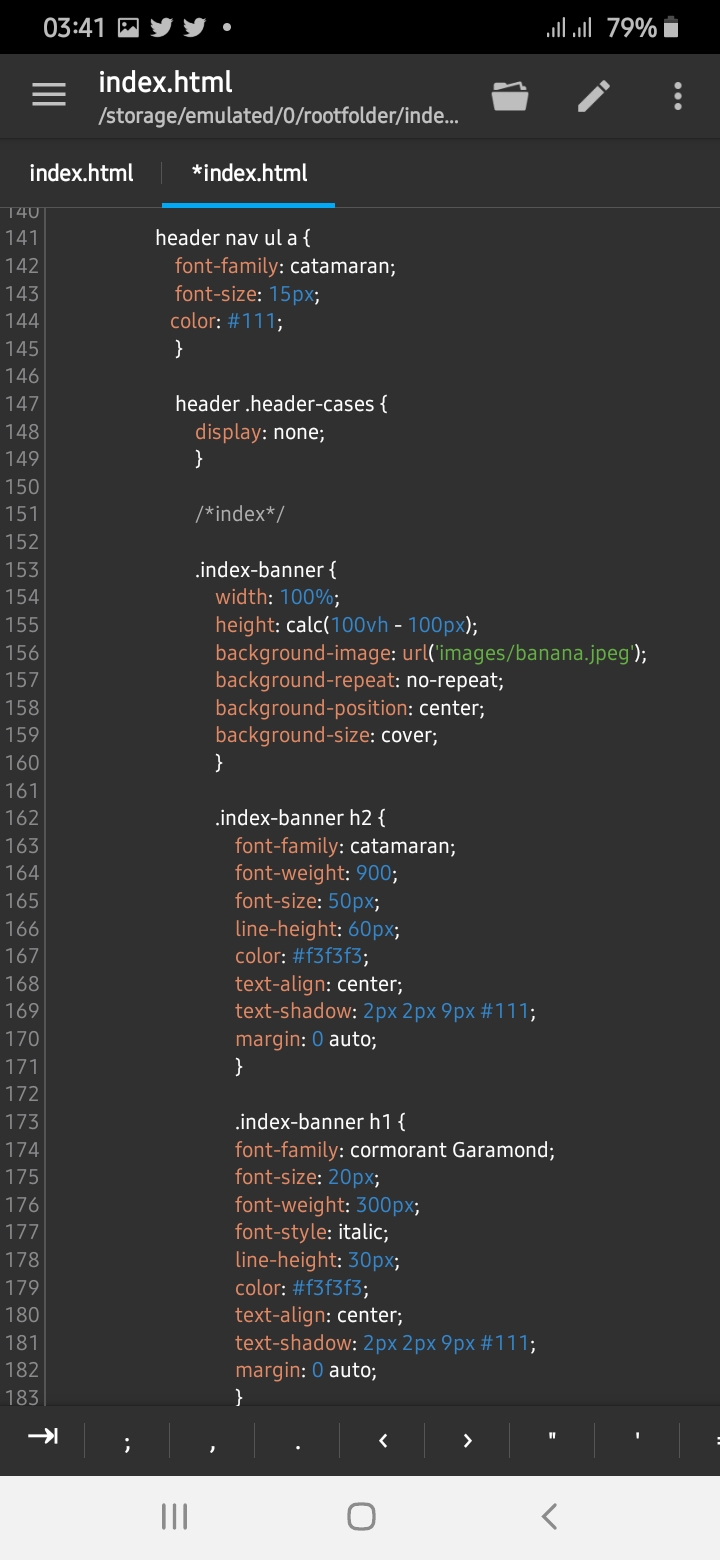Place cursor on 'font-weight: 900;' line
The image size is (720, 1560).
316,873
